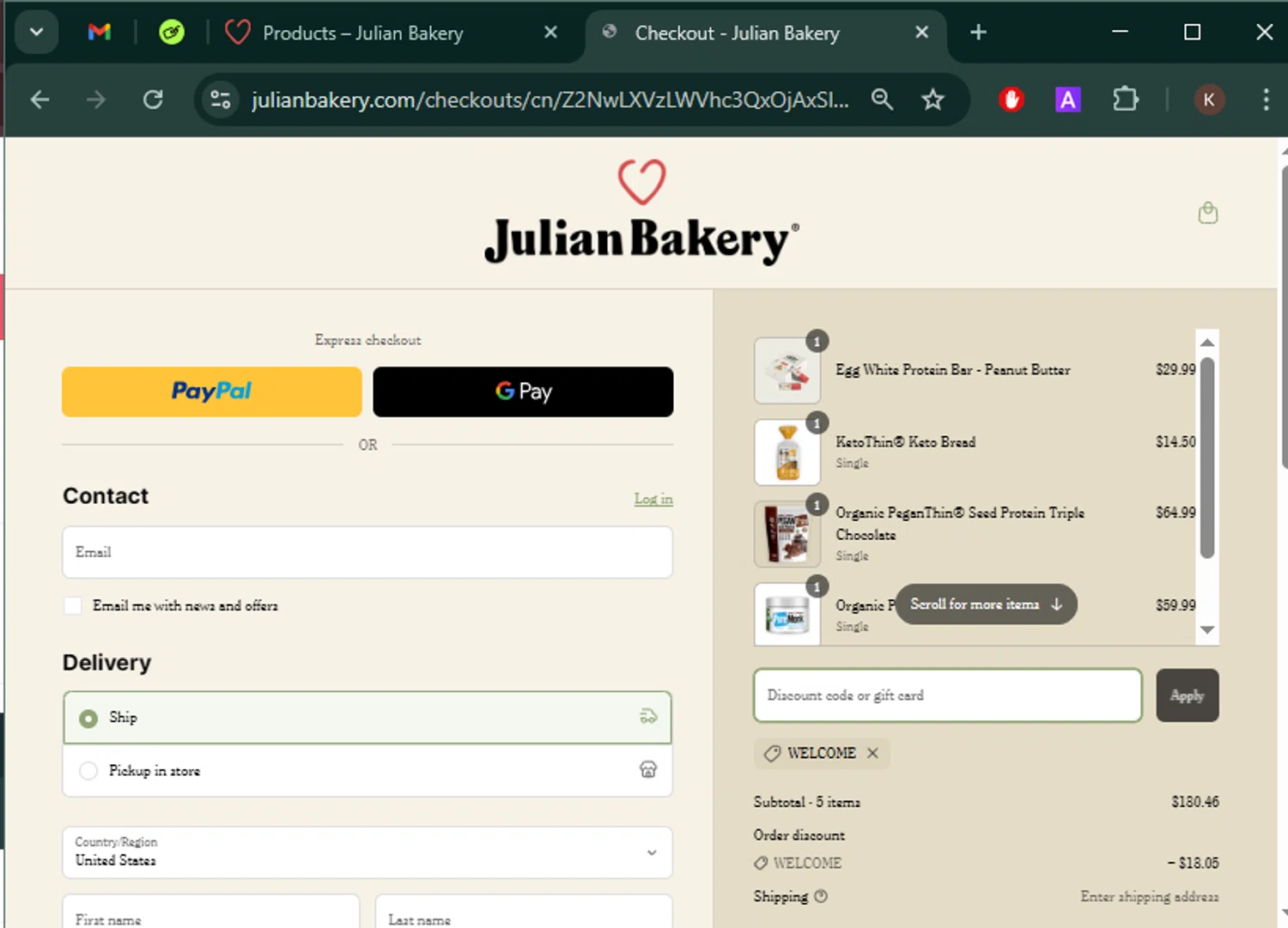Viewport: 1288px width, 928px height.
Task: Pay with PayPal express checkout
Action: pyautogui.click(x=211, y=391)
